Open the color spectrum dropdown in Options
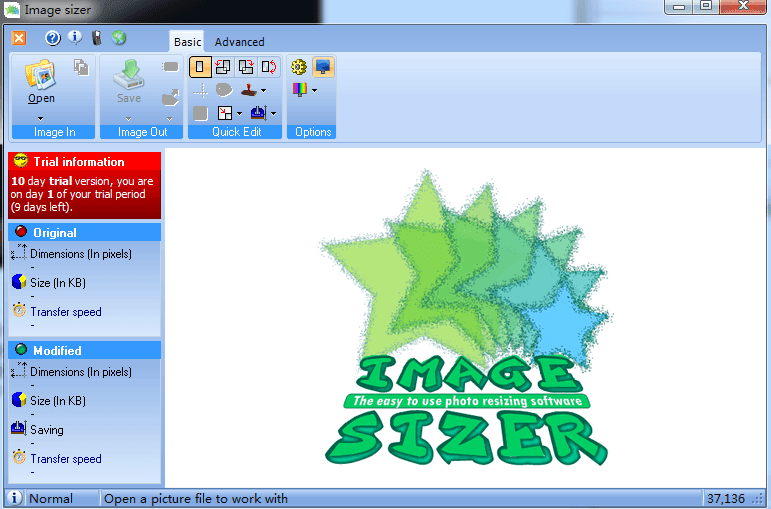771x509 pixels. 314,90
